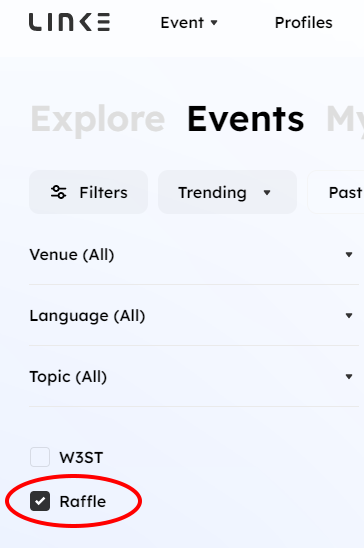
Task: Click the small arrow beside Event
Action: pos(214,23)
